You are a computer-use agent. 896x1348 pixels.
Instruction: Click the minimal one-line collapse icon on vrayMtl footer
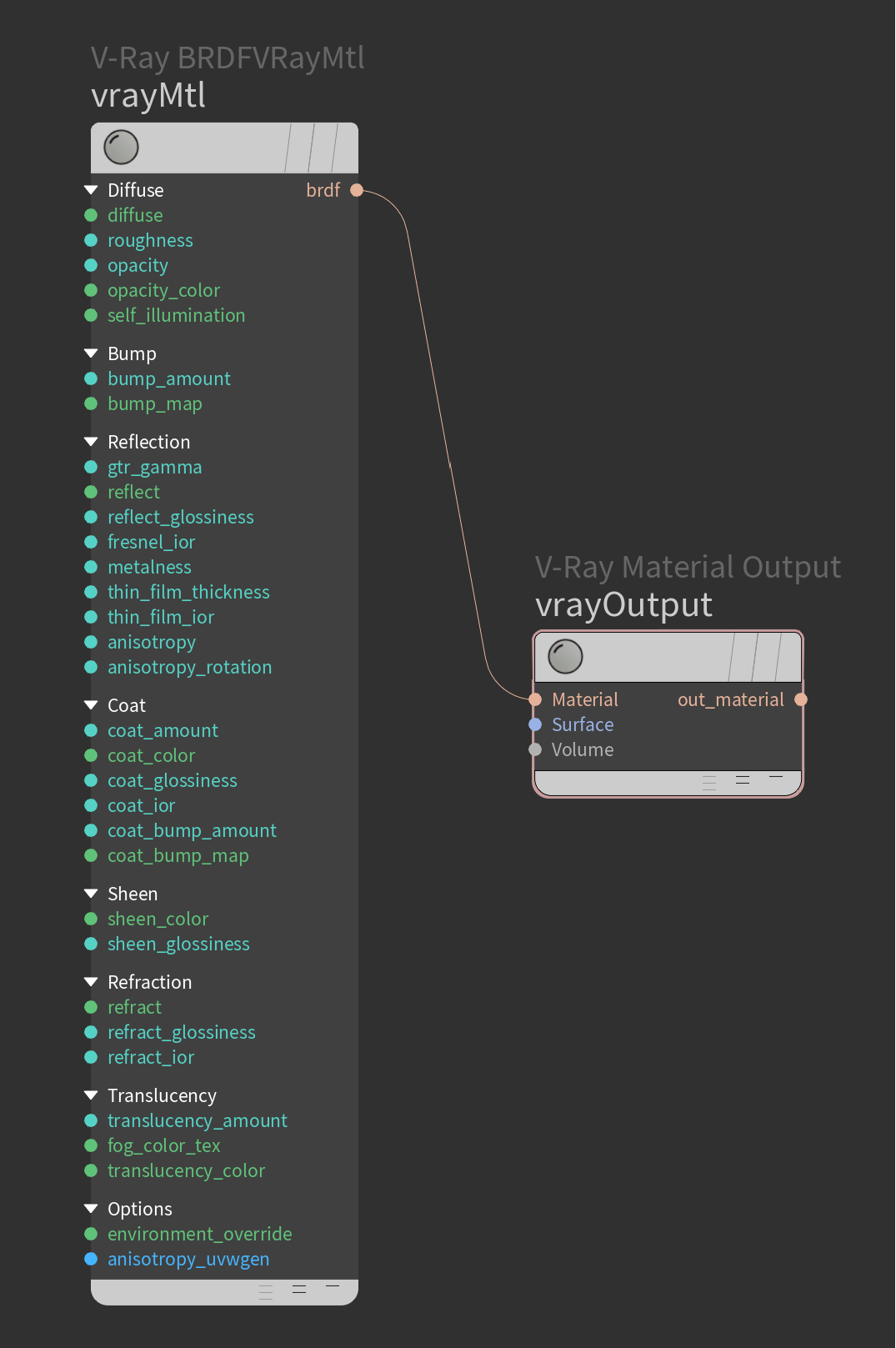pos(333,1286)
